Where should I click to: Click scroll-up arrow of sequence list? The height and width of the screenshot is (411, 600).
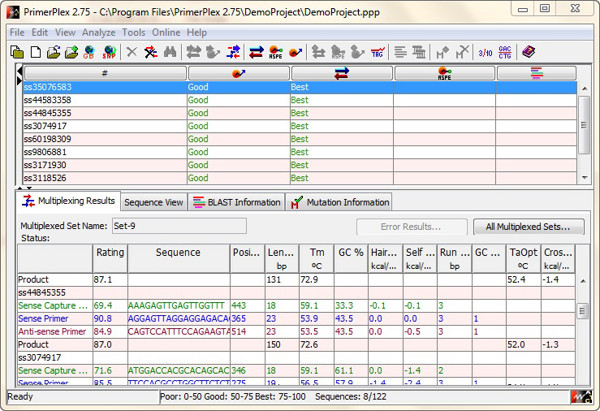(x=584, y=88)
